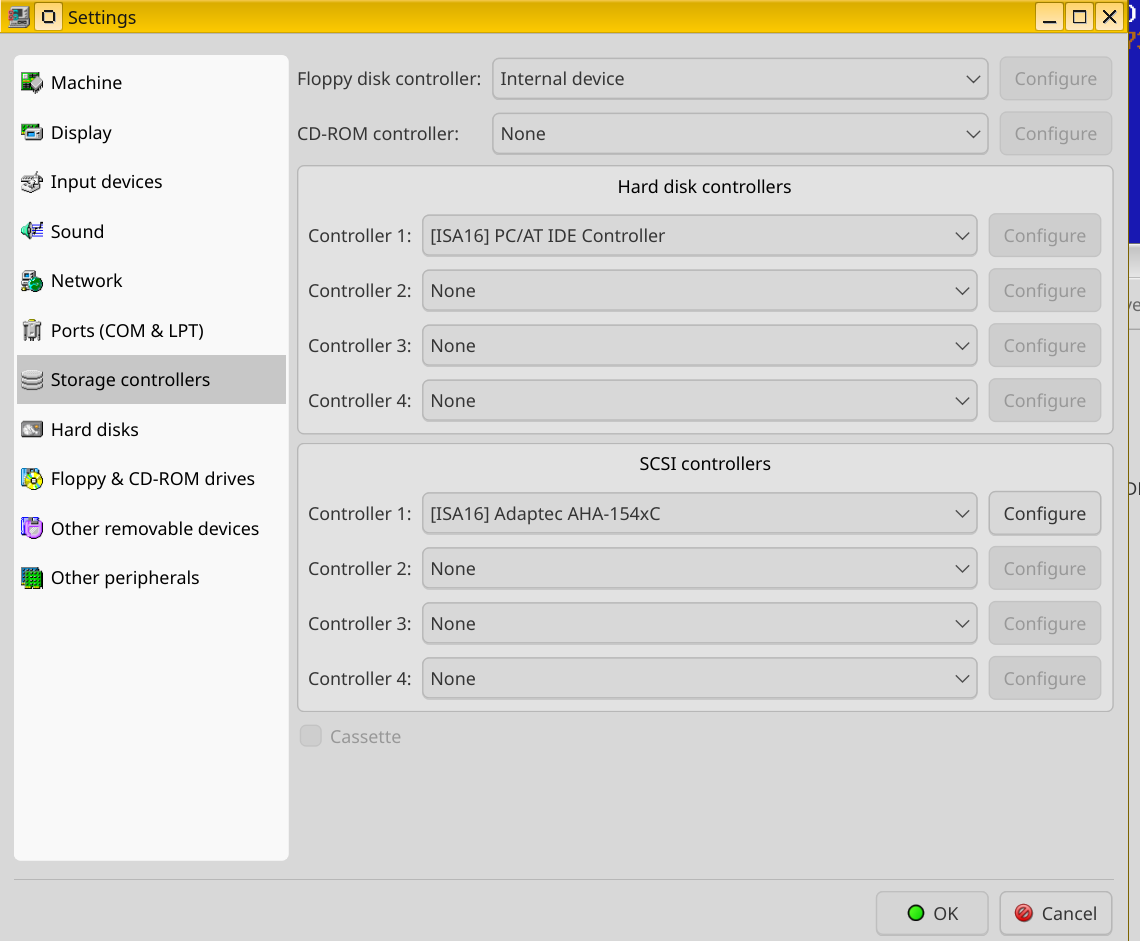
Task: Open hard disk Controller 1 IDE dropdown
Action: tap(699, 236)
